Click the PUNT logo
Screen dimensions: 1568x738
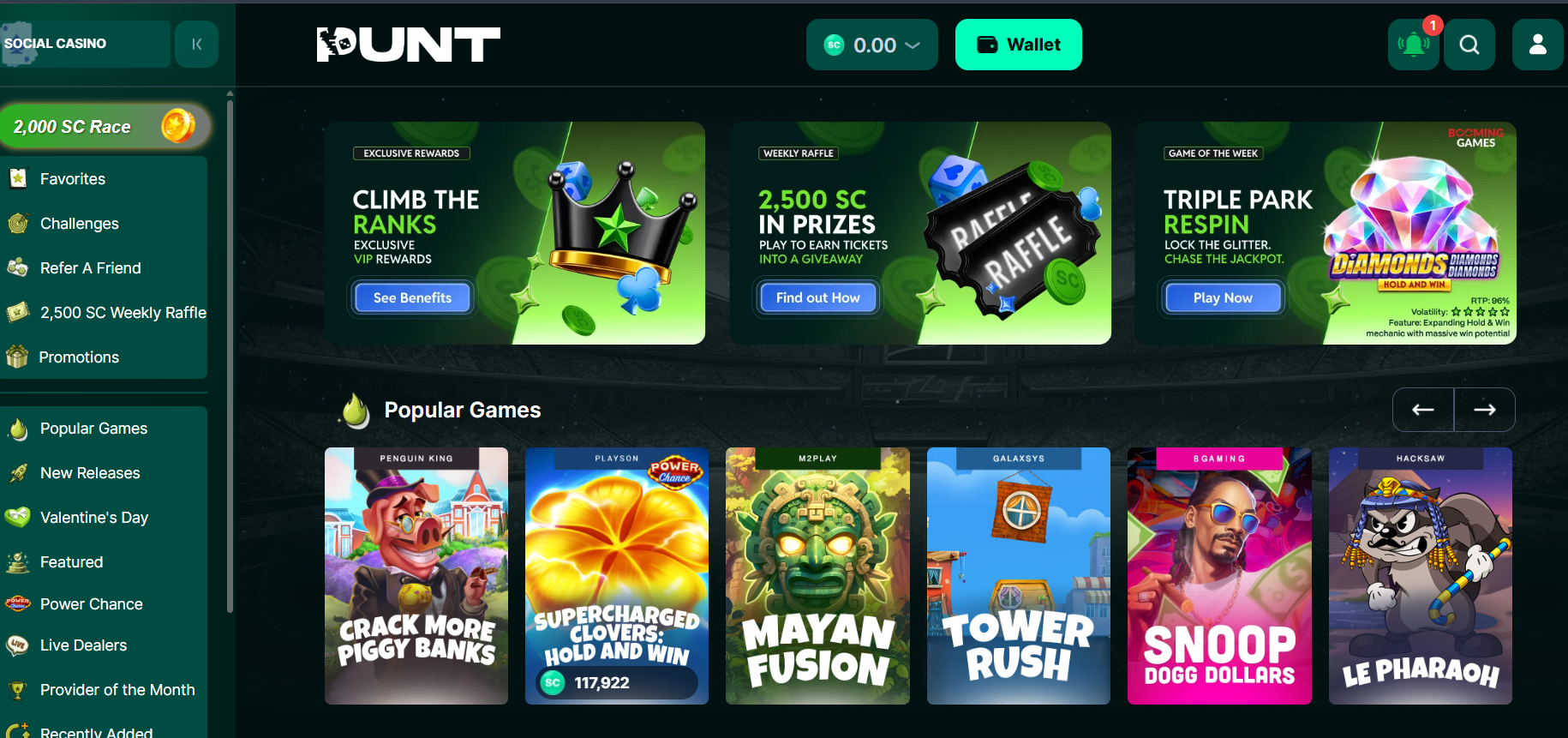click(409, 45)
